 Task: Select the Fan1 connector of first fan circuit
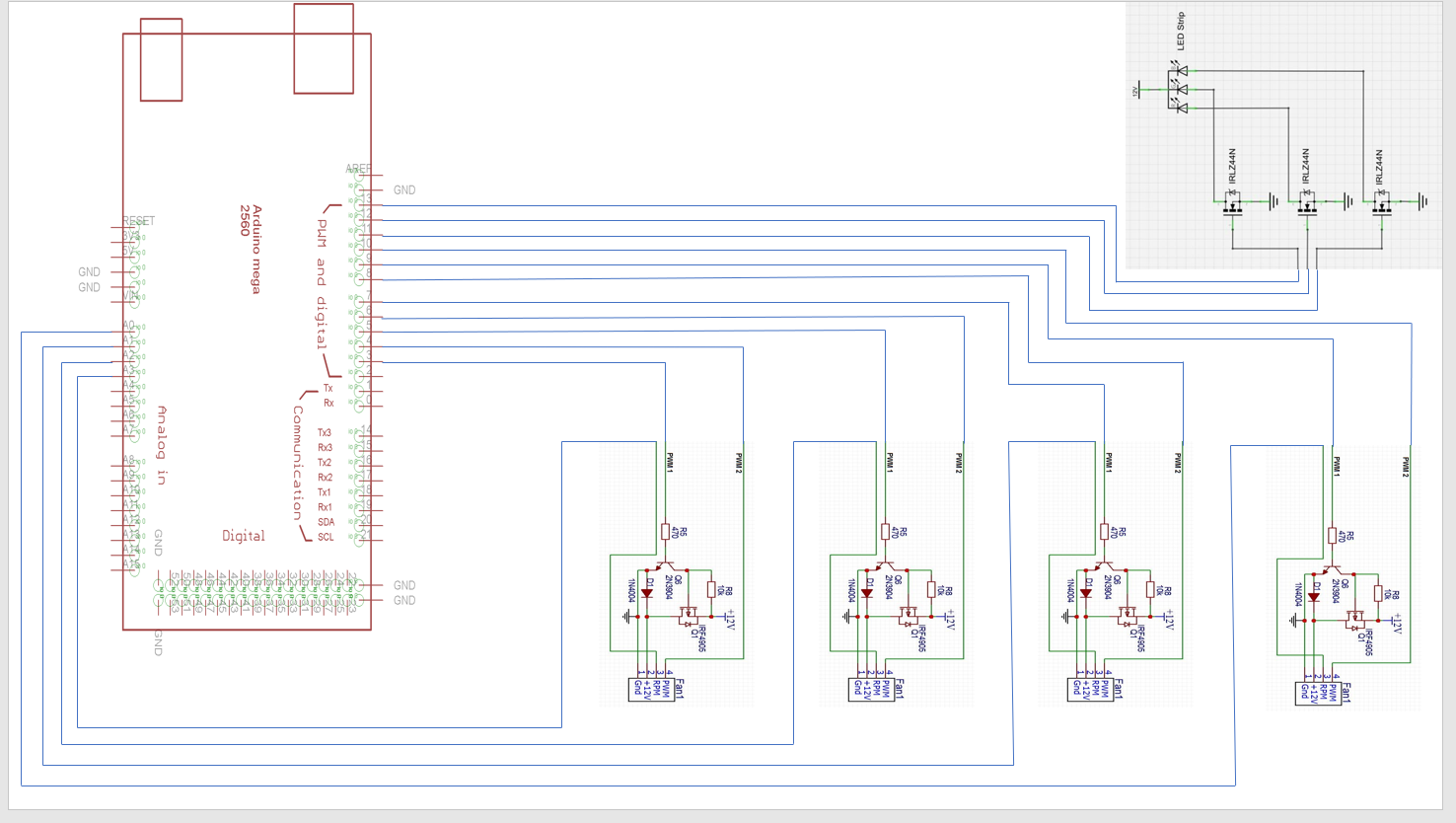coord(651,689)
